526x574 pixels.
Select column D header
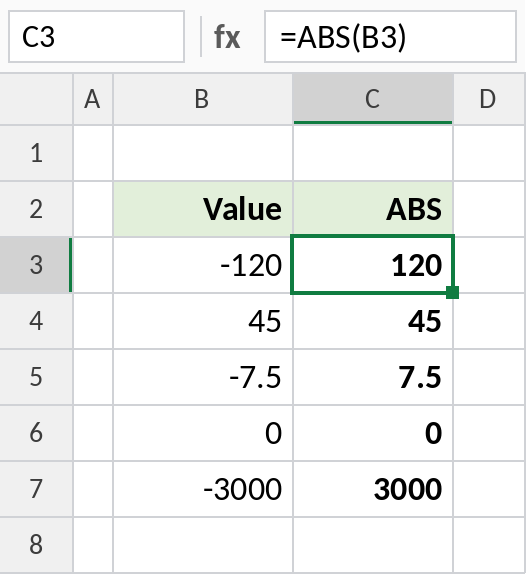tap(489, 99)
